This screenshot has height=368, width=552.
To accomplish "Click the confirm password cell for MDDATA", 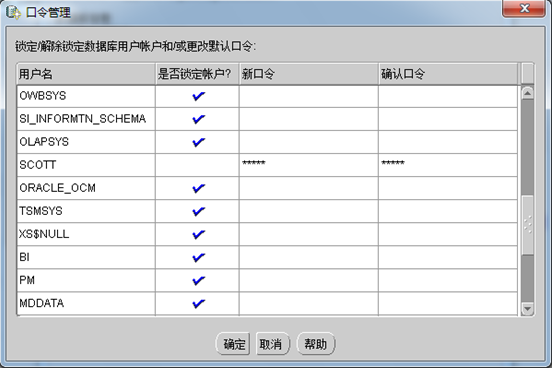I will click(x=448, y=303).
